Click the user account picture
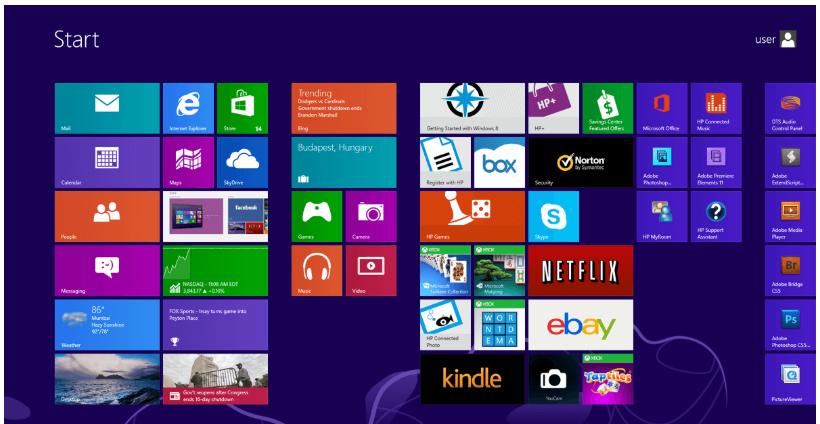Viewport: 820px width, 424px height. (788, 39)
